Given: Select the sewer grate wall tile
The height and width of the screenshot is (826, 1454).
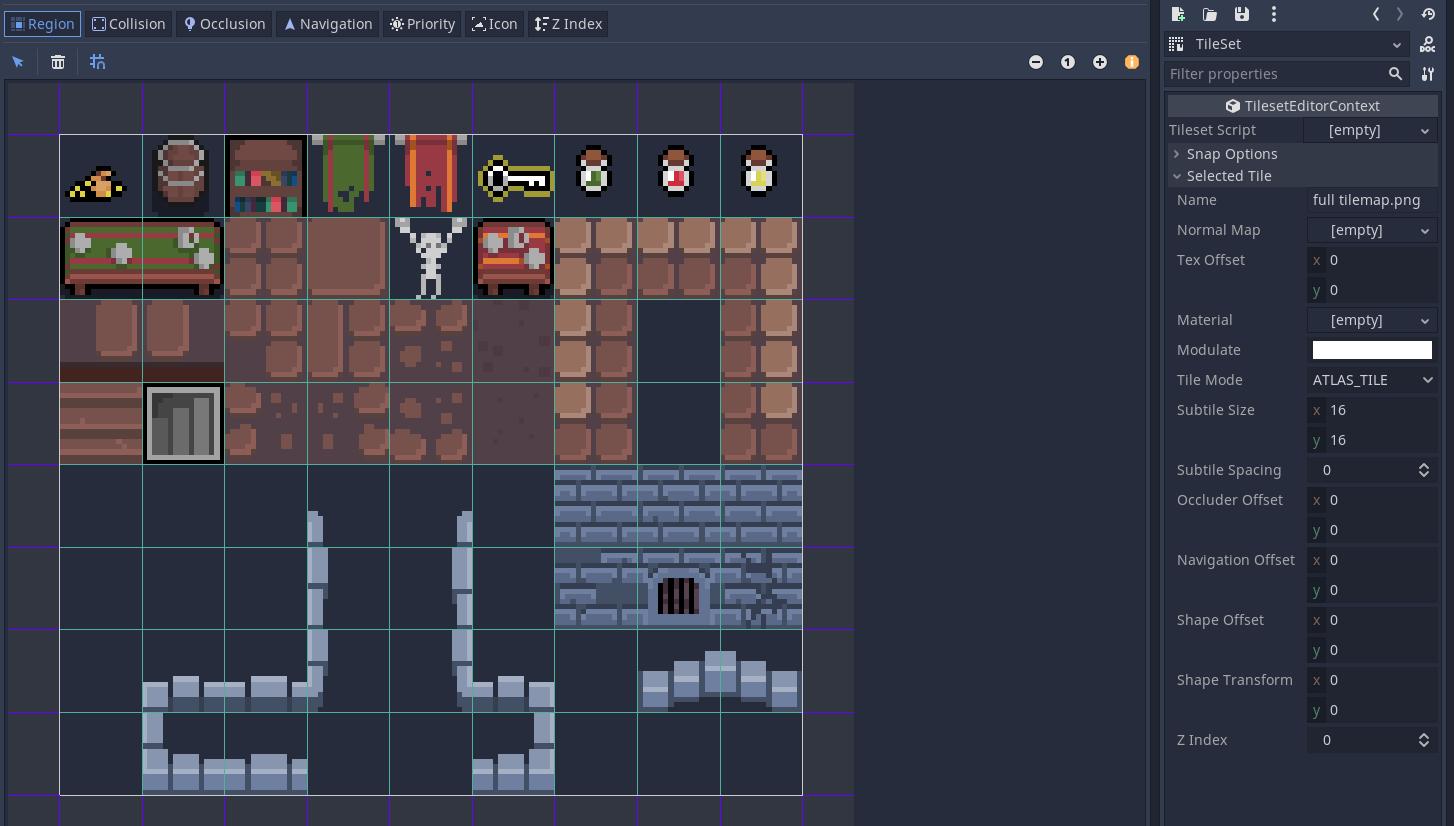Looking at the screenshot, I should click(678, 589).
